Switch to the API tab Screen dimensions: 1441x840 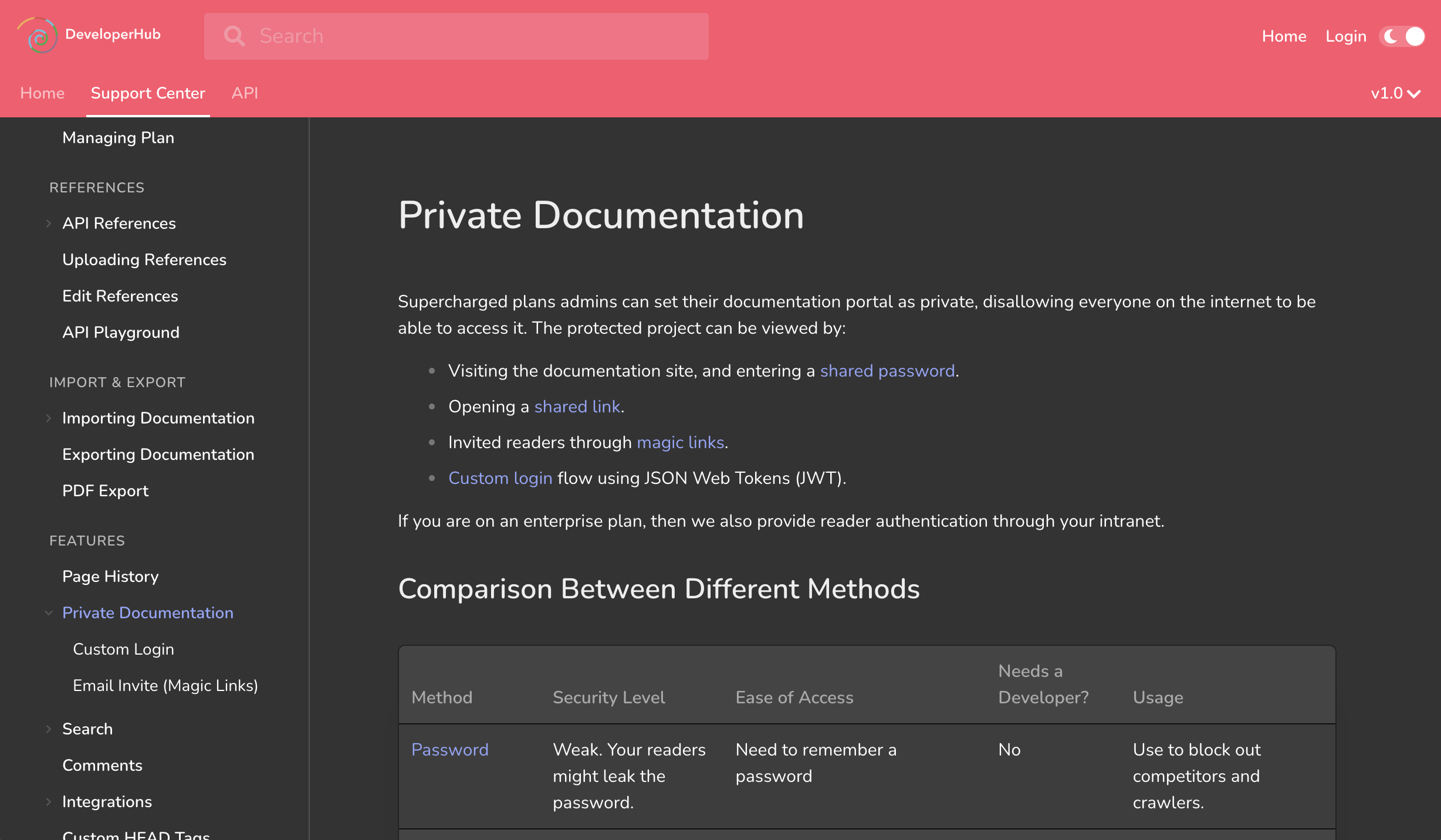pos(245,93)
